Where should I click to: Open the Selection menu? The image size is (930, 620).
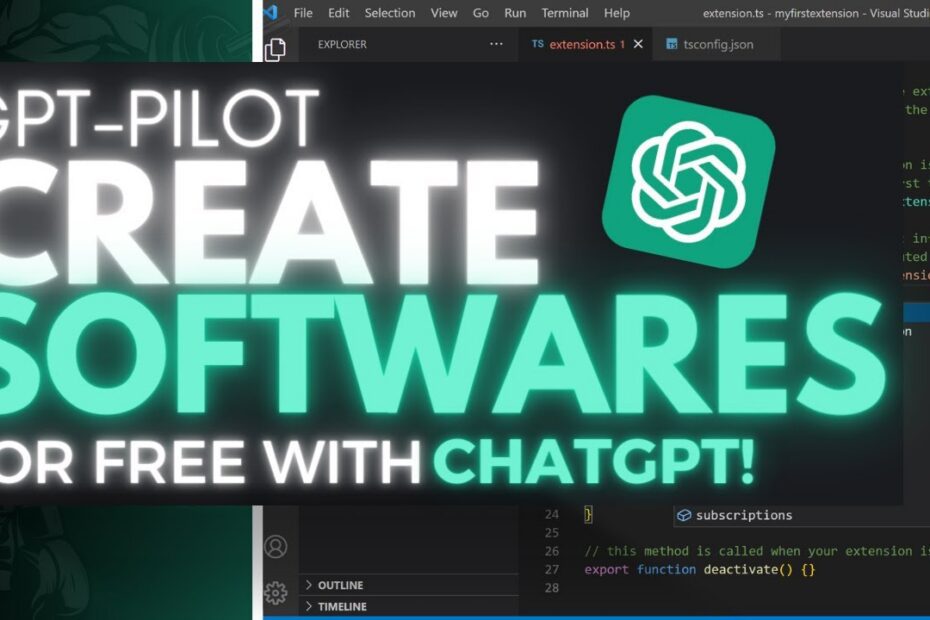(x=390, y=13)
